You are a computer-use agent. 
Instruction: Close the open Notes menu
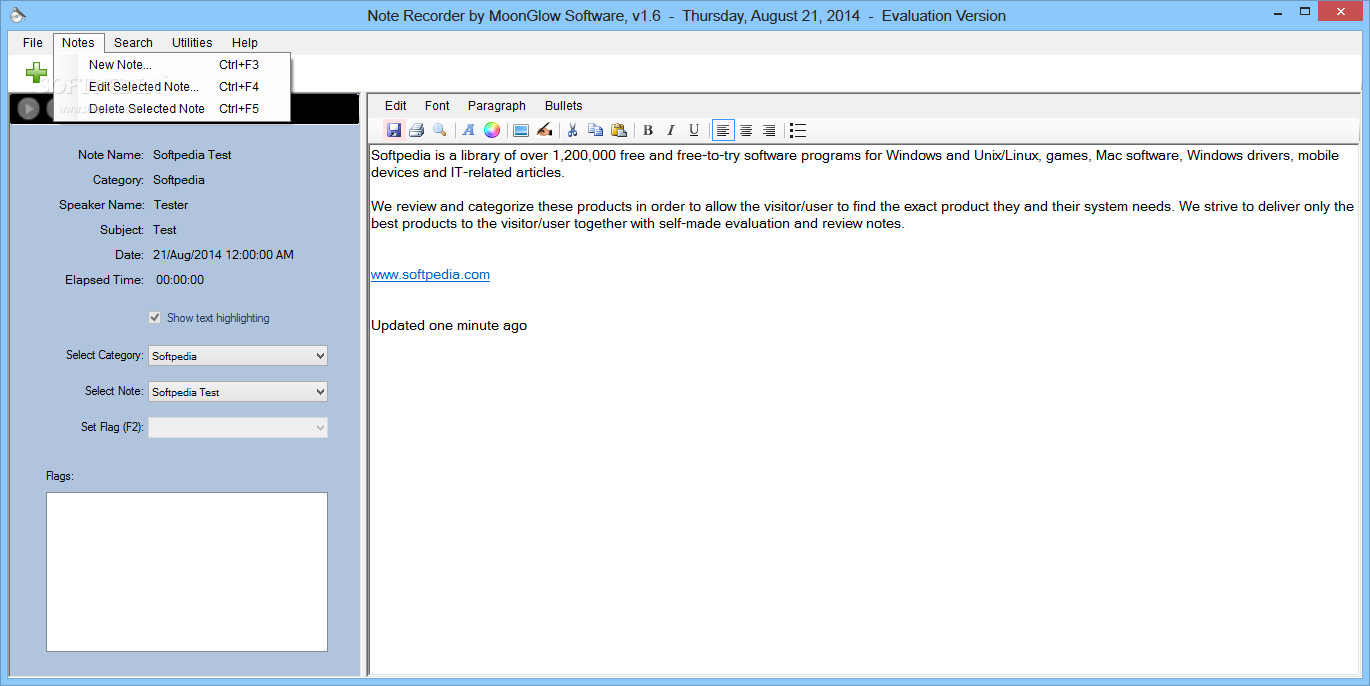pyautogui.click(x=78, y=43)
